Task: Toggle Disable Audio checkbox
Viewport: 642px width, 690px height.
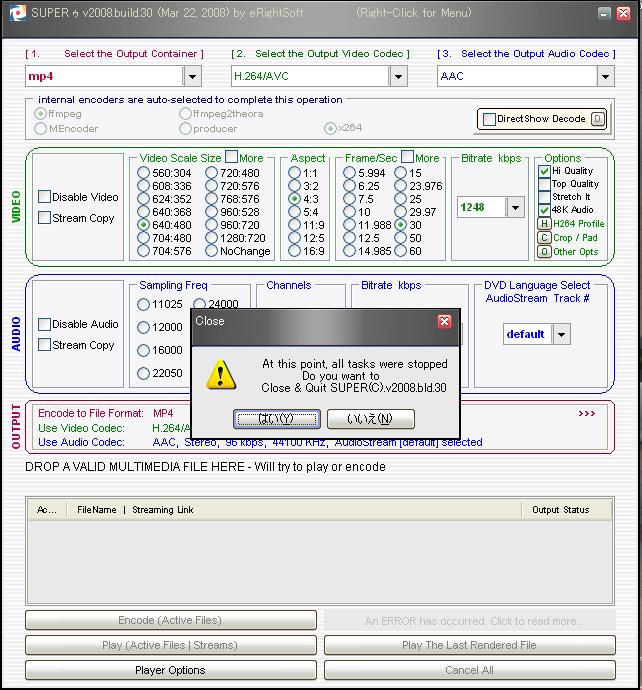Action: [x=44, y=324]
